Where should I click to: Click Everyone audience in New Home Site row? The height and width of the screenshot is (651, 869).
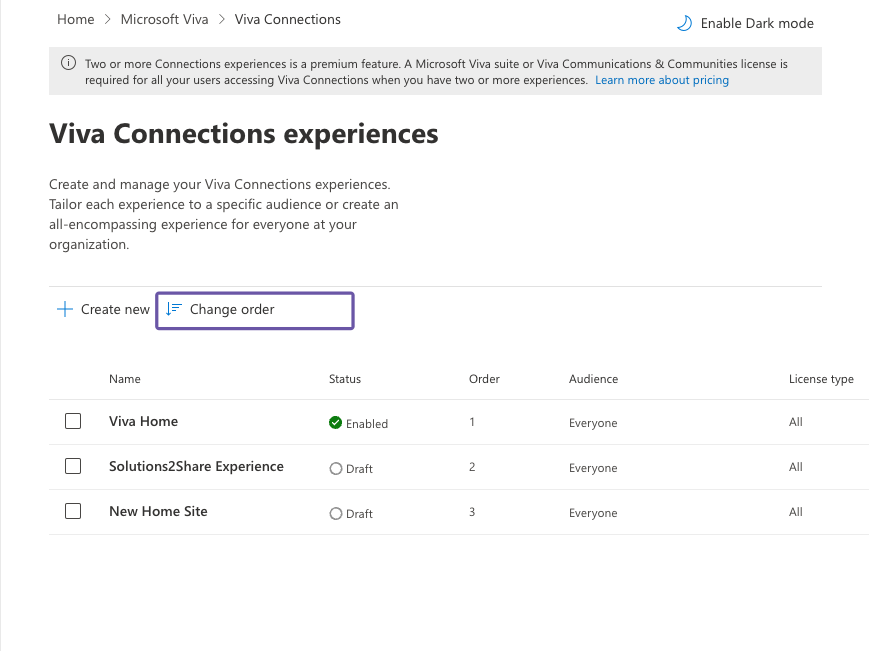pos(593,513)
